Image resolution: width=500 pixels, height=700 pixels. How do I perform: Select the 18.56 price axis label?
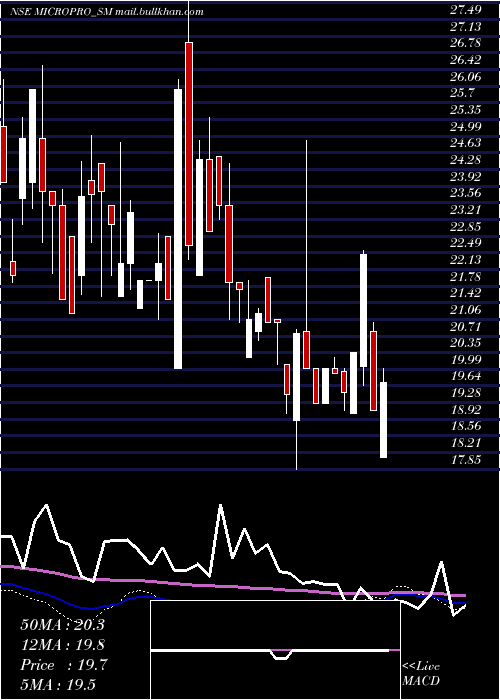point(465,427)
